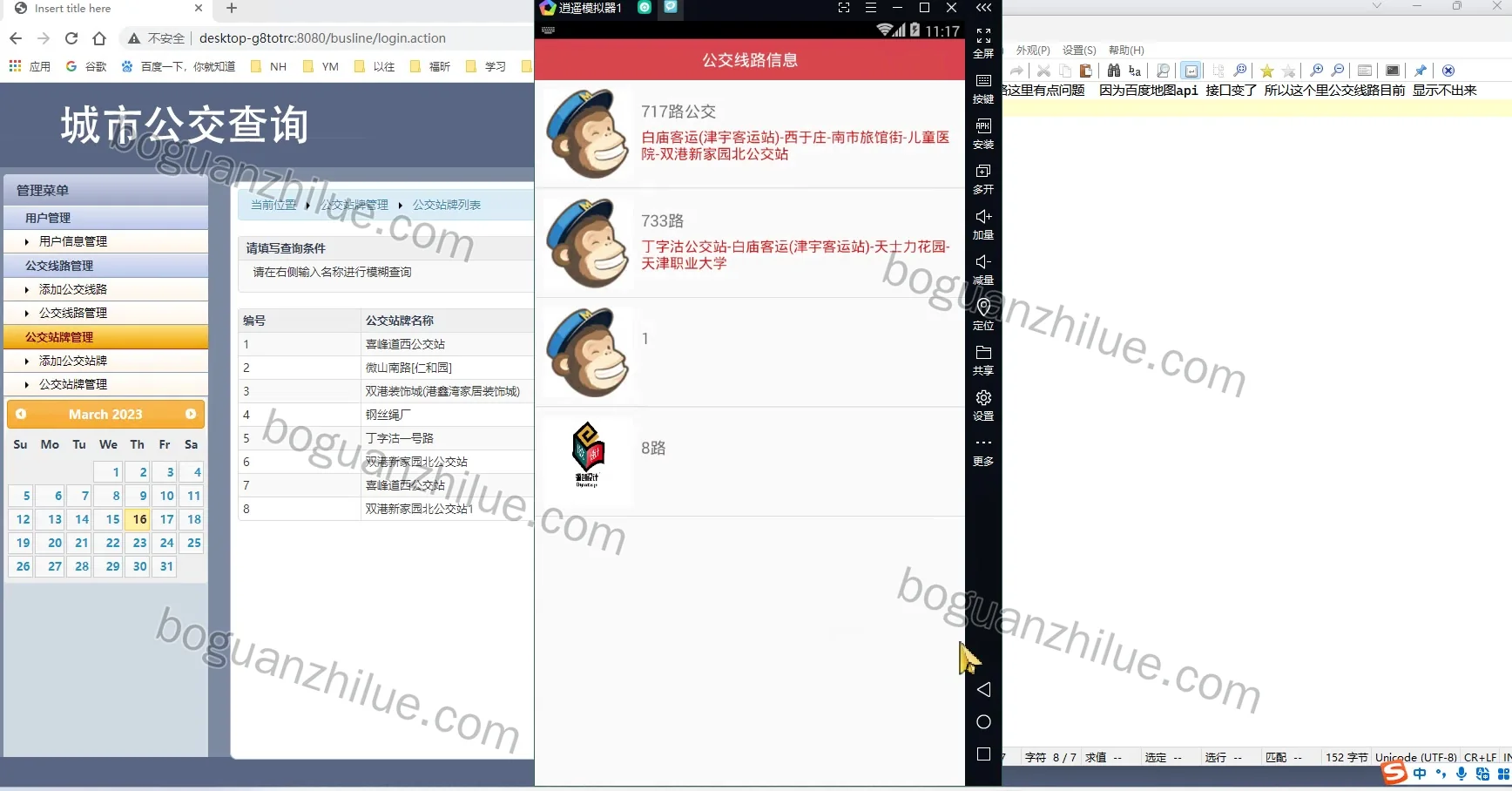
Task: Open the 福昕 bookmarks folder
Action: click(x=430, y=66)
